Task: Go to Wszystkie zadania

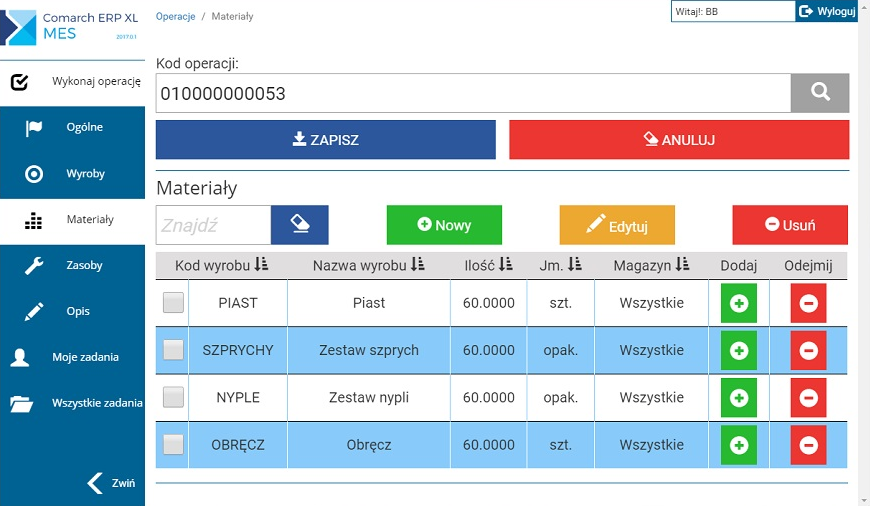Action: (72, 403)
